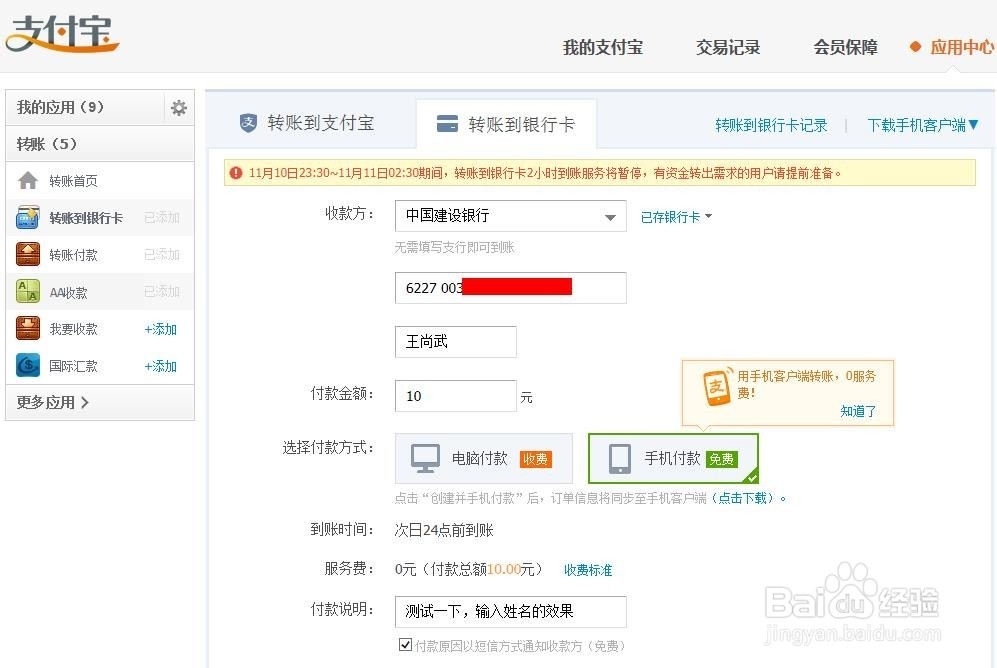Focus the payee name field 王尚武

tap(456, 342)
